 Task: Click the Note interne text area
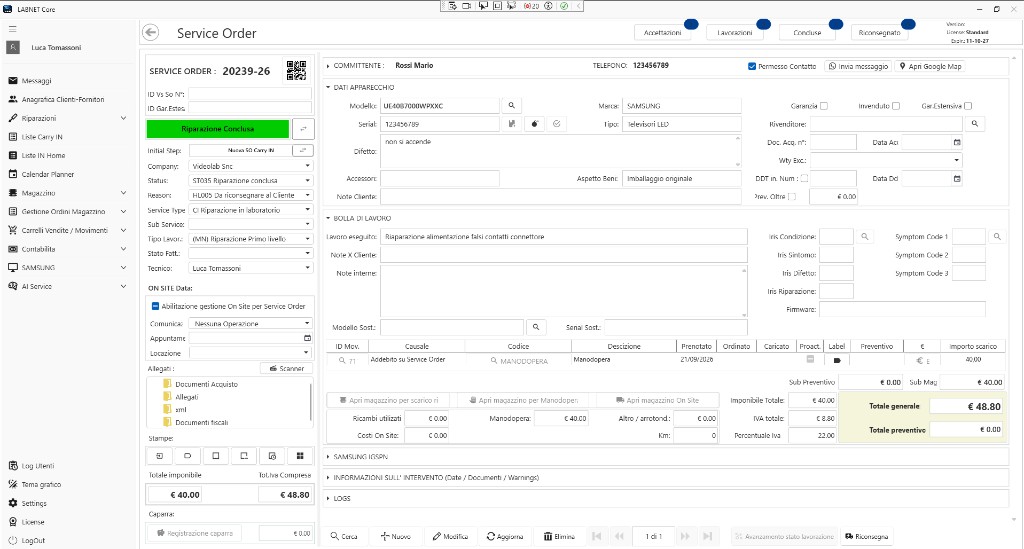pos(564,291)
